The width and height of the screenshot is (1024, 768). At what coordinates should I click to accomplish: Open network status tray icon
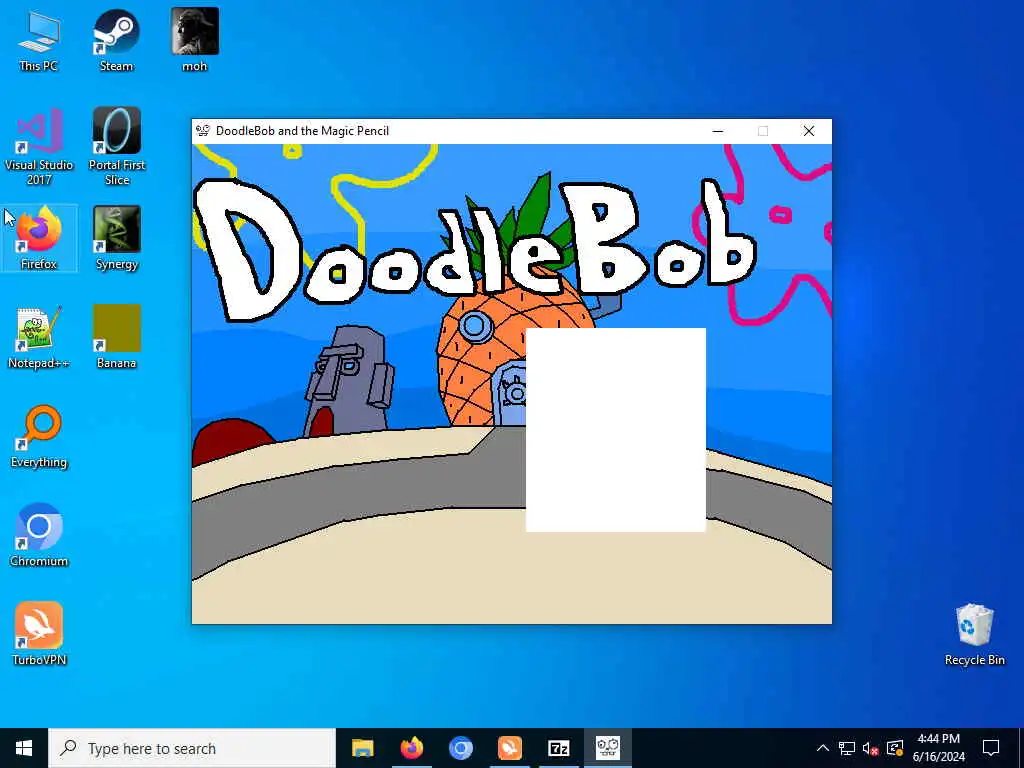click(x=847, y=748)
